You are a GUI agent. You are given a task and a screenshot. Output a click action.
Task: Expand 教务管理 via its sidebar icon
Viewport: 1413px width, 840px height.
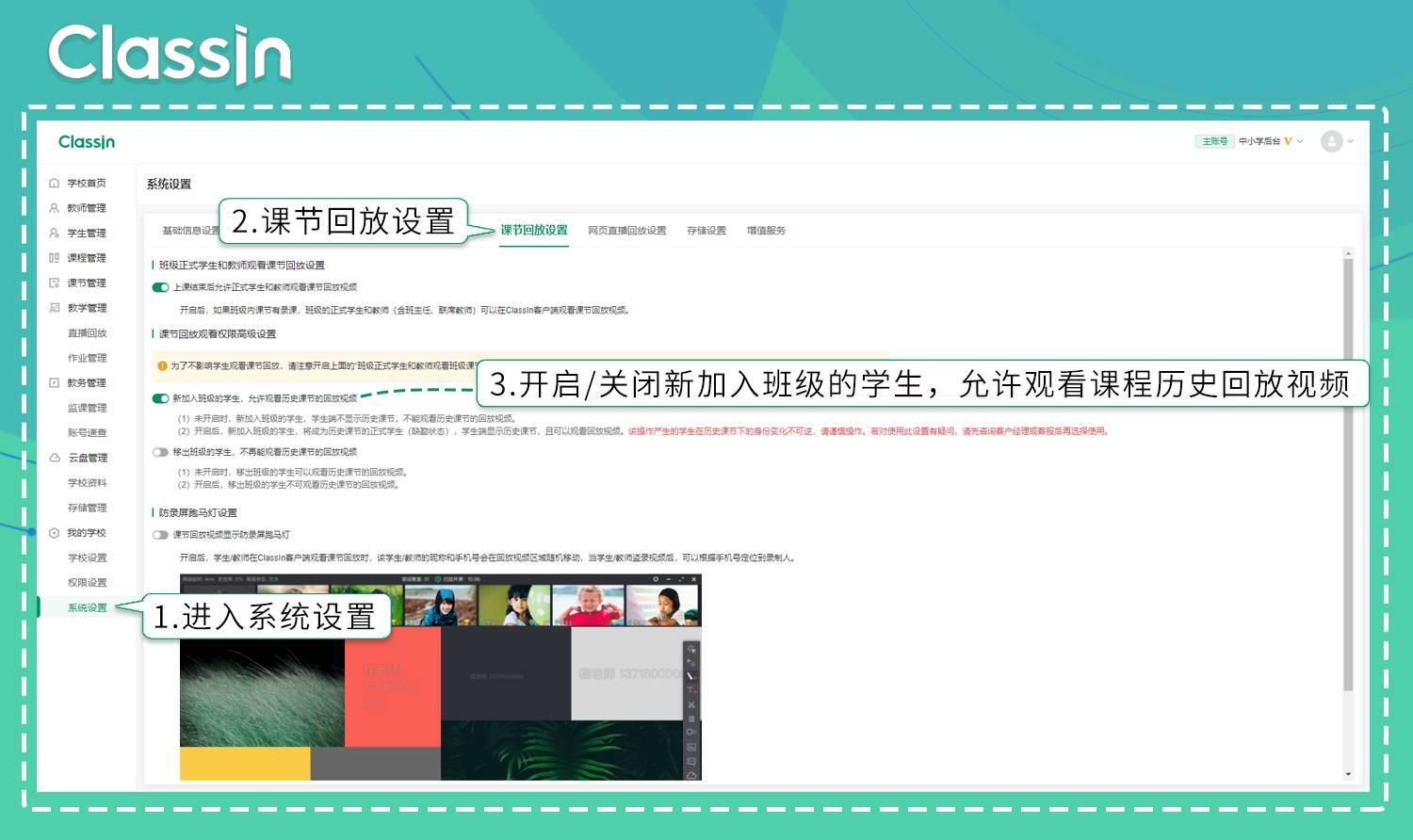pyautogui.click(x=54, y=382)
